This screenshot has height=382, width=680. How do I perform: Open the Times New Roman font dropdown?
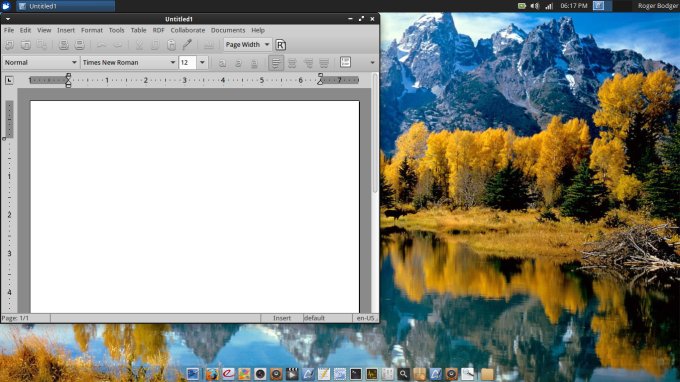pyautogui.click(x=129, y=62)
